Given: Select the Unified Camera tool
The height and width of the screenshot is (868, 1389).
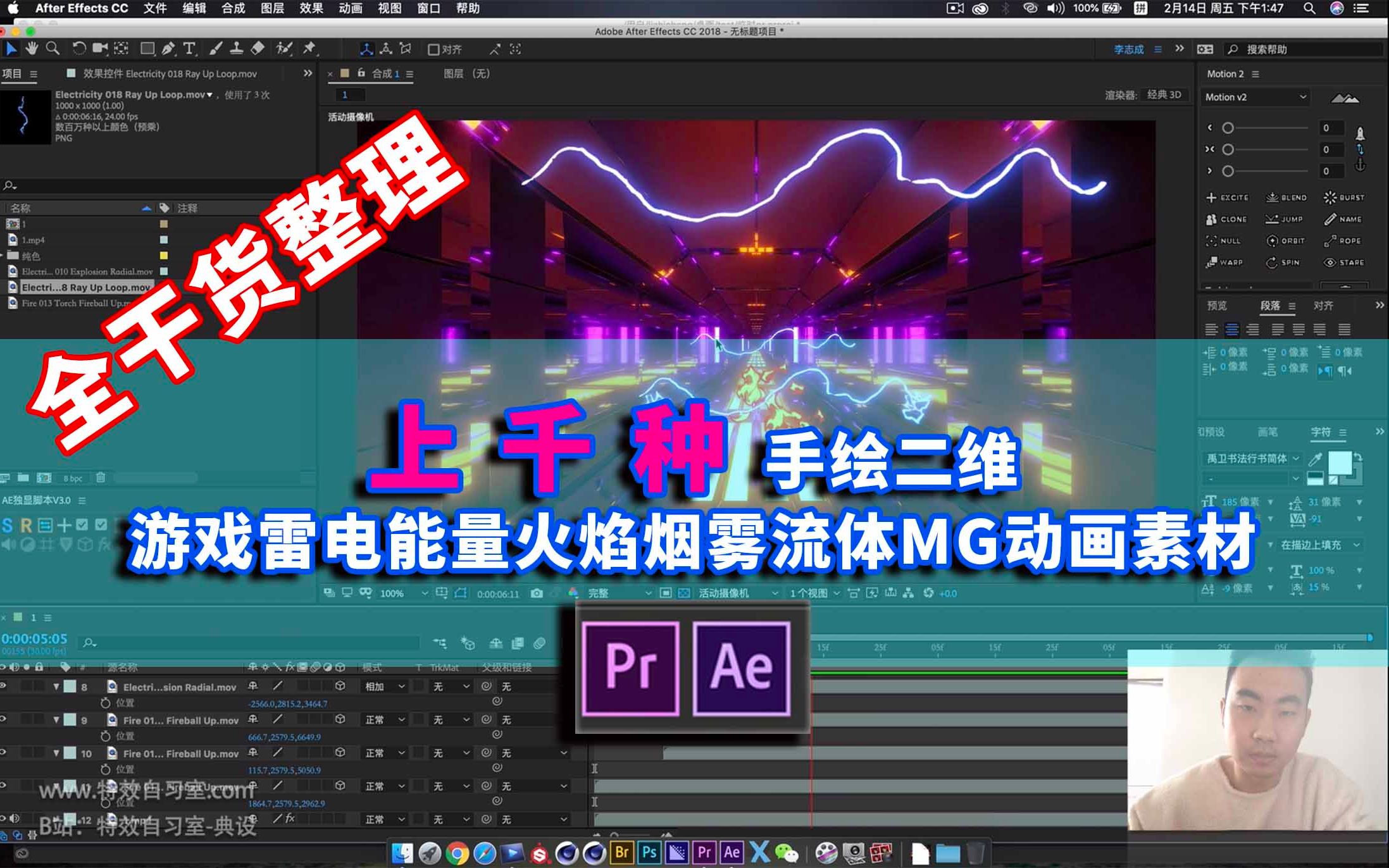Looking at the screenshot, I should (x=100, y=49).
